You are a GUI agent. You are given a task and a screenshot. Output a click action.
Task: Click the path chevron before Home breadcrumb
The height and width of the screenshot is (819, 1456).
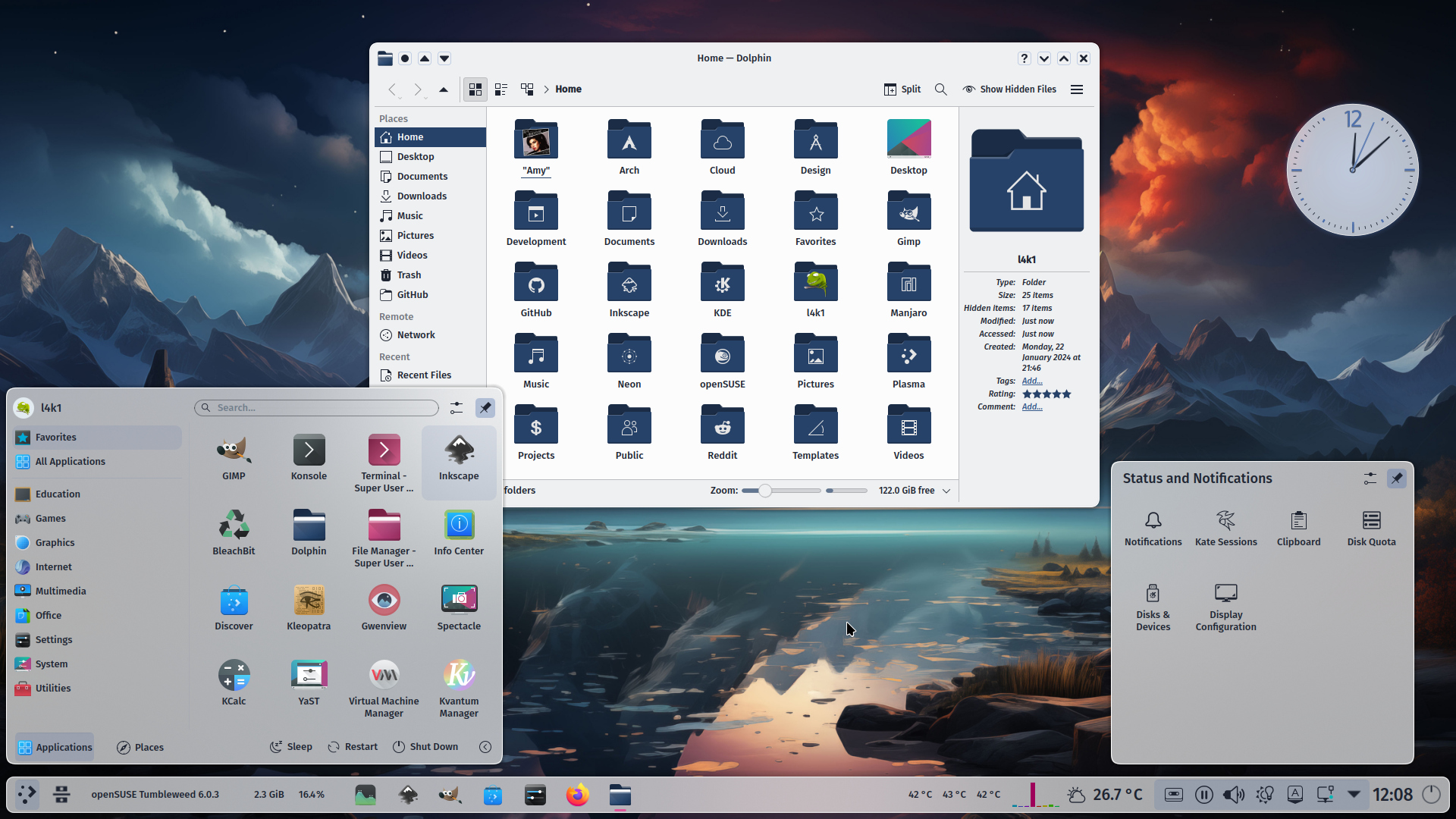point(546,89)
